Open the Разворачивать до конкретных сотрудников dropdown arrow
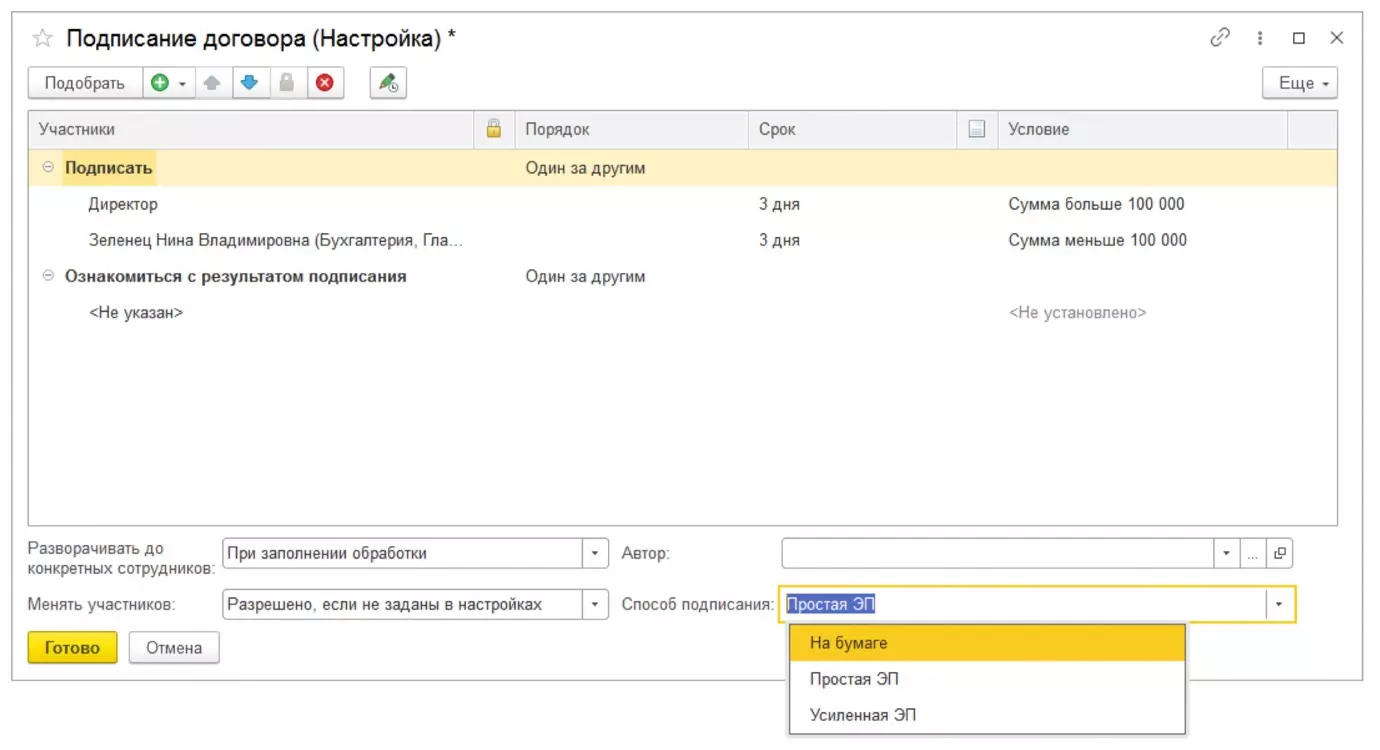 click(595, 553)
